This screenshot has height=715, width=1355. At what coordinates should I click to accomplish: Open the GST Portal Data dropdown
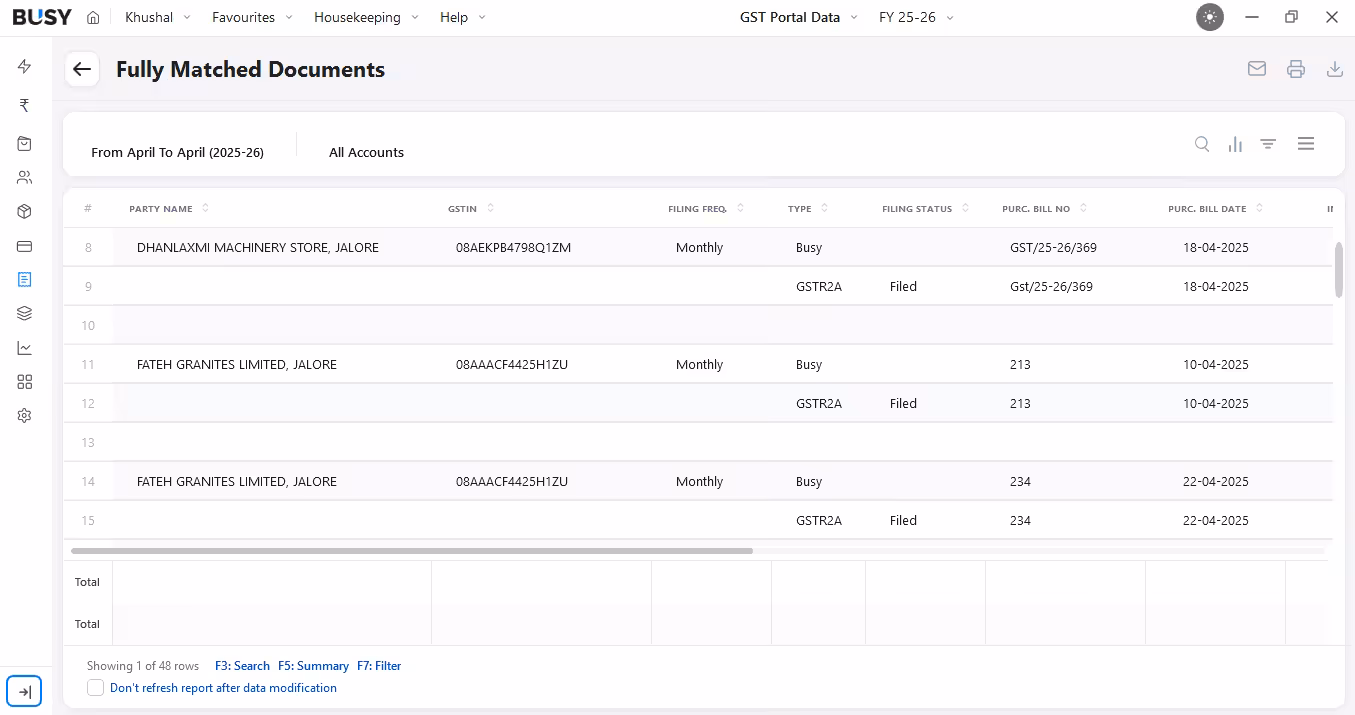pyautogui.click(x=799, y=17)
